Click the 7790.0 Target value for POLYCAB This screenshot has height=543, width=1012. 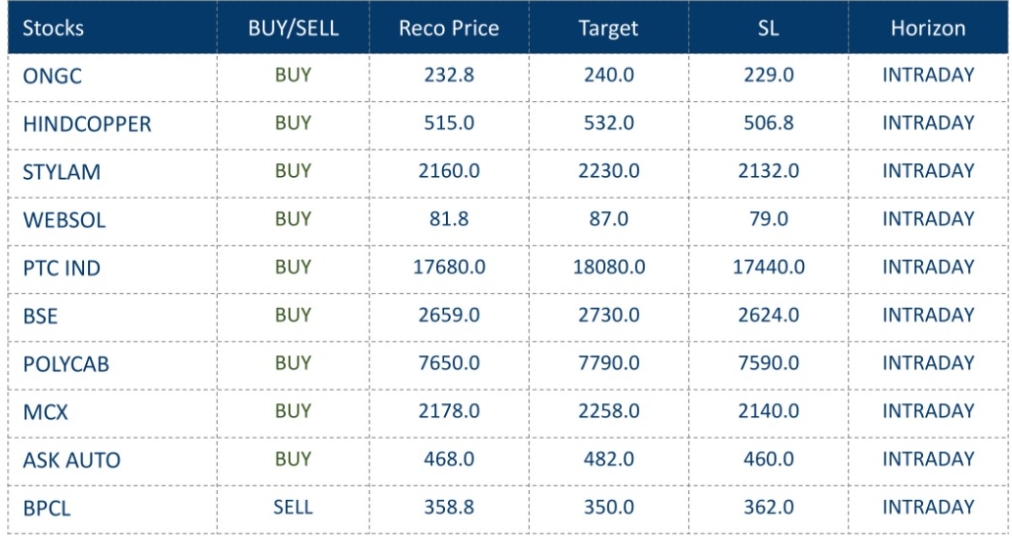(608, 363)
